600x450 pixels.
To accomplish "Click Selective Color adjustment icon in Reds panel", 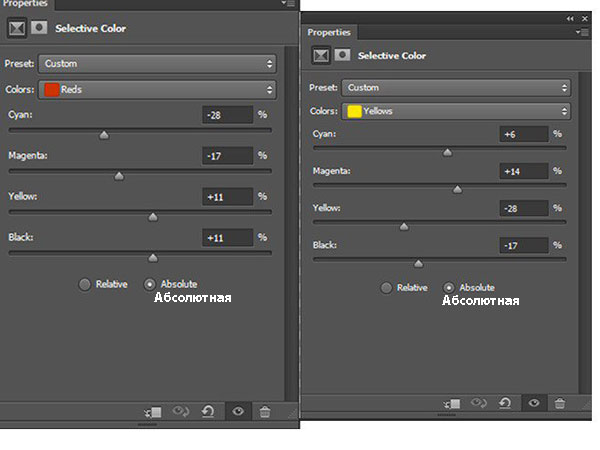I will (x=16, y=28).
